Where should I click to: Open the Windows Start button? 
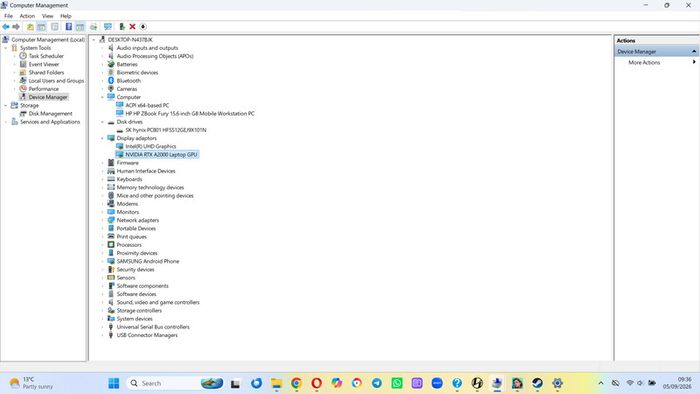114,383
